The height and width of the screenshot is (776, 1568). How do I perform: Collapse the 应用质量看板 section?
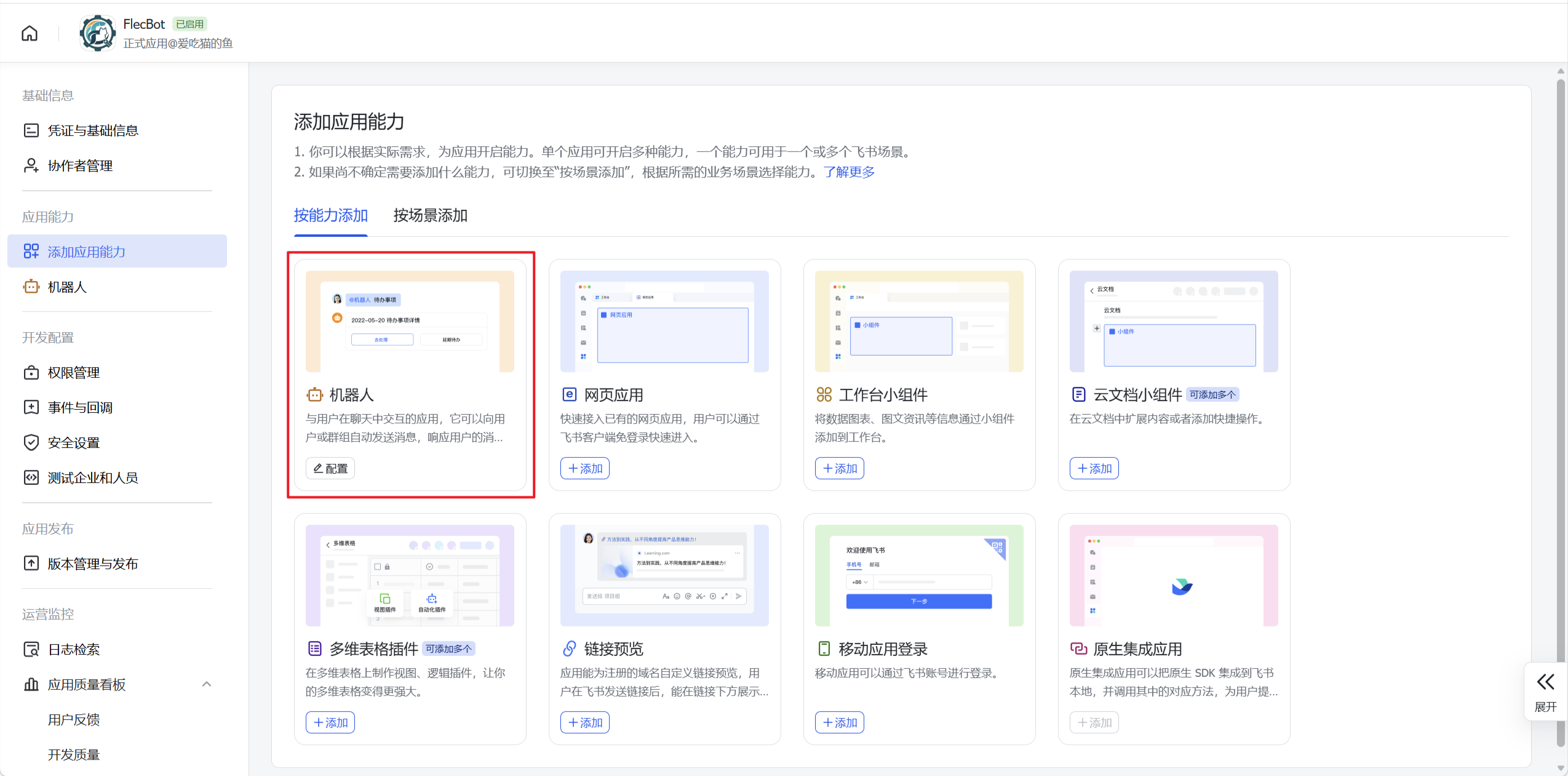[207, 684]
